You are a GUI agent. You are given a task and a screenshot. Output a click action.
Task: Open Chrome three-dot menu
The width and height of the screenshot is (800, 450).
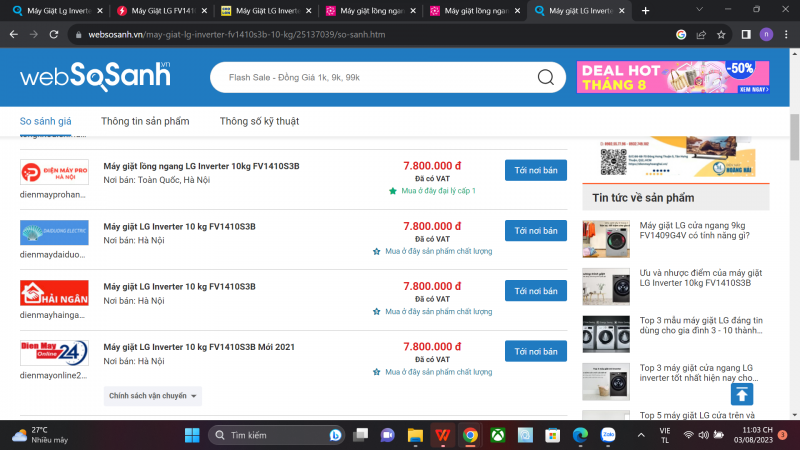pyautogui.click(x=786, y=34)
